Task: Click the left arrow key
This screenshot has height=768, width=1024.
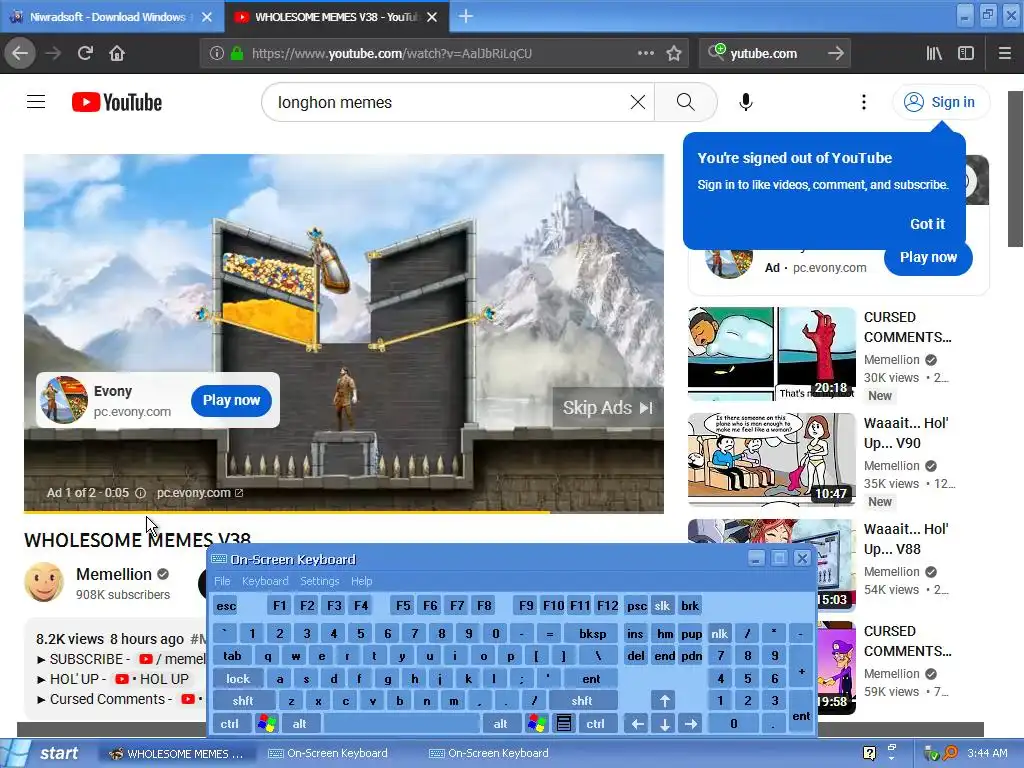Action: click(637, 724)
